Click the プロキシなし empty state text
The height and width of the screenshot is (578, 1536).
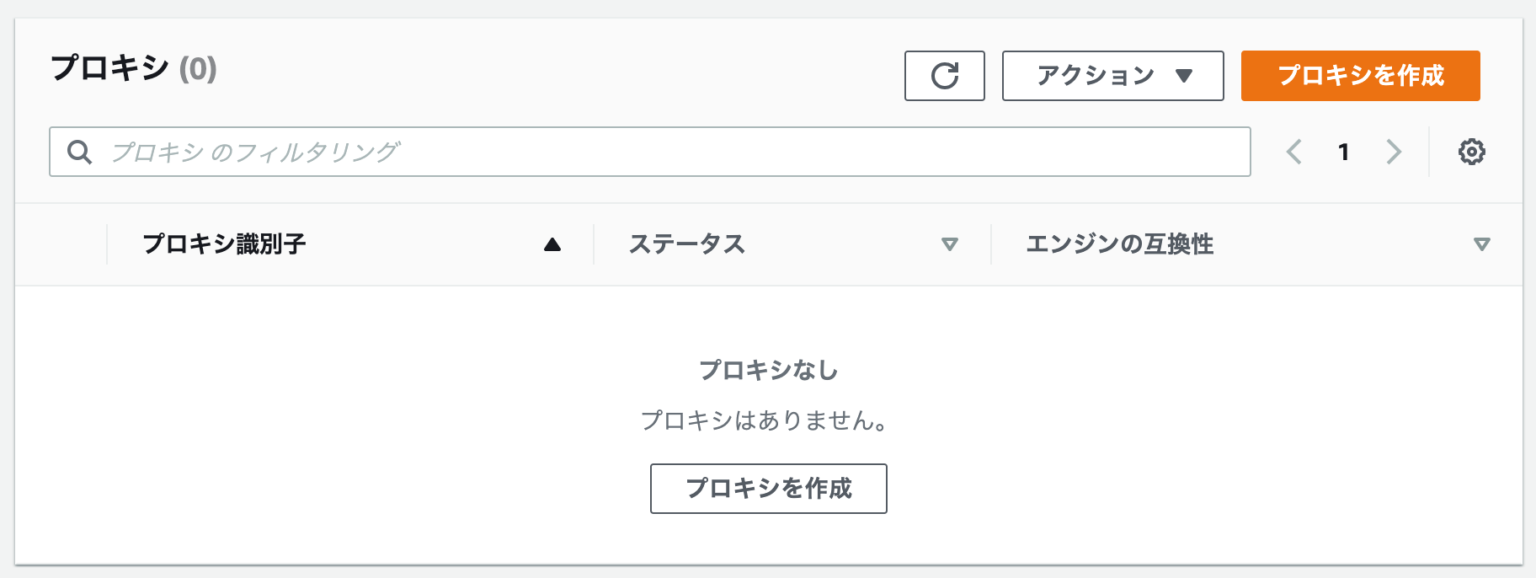pyautogui.click(x=768, y=369)
